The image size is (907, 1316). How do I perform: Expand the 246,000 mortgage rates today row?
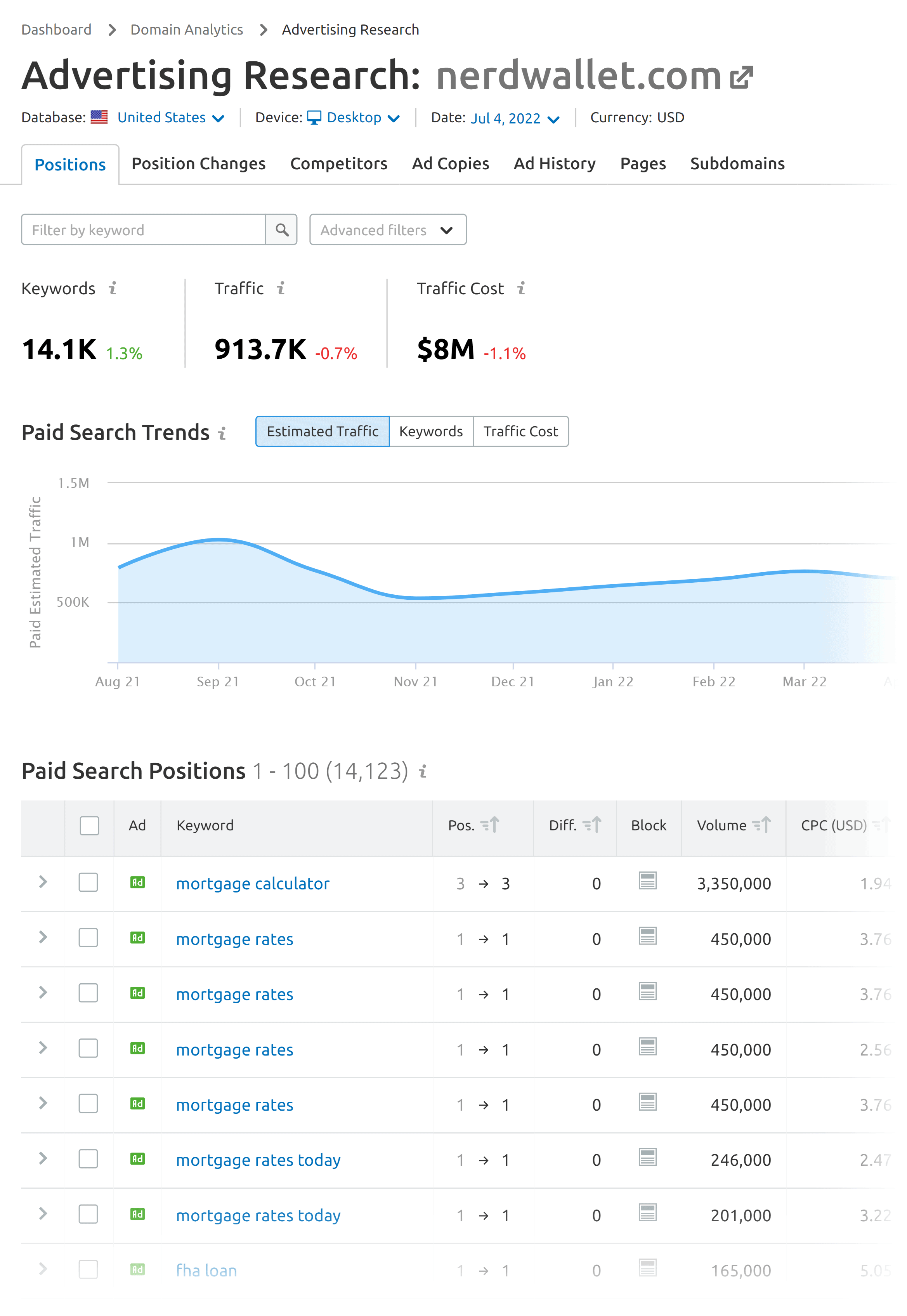(x=43, y=1158)
